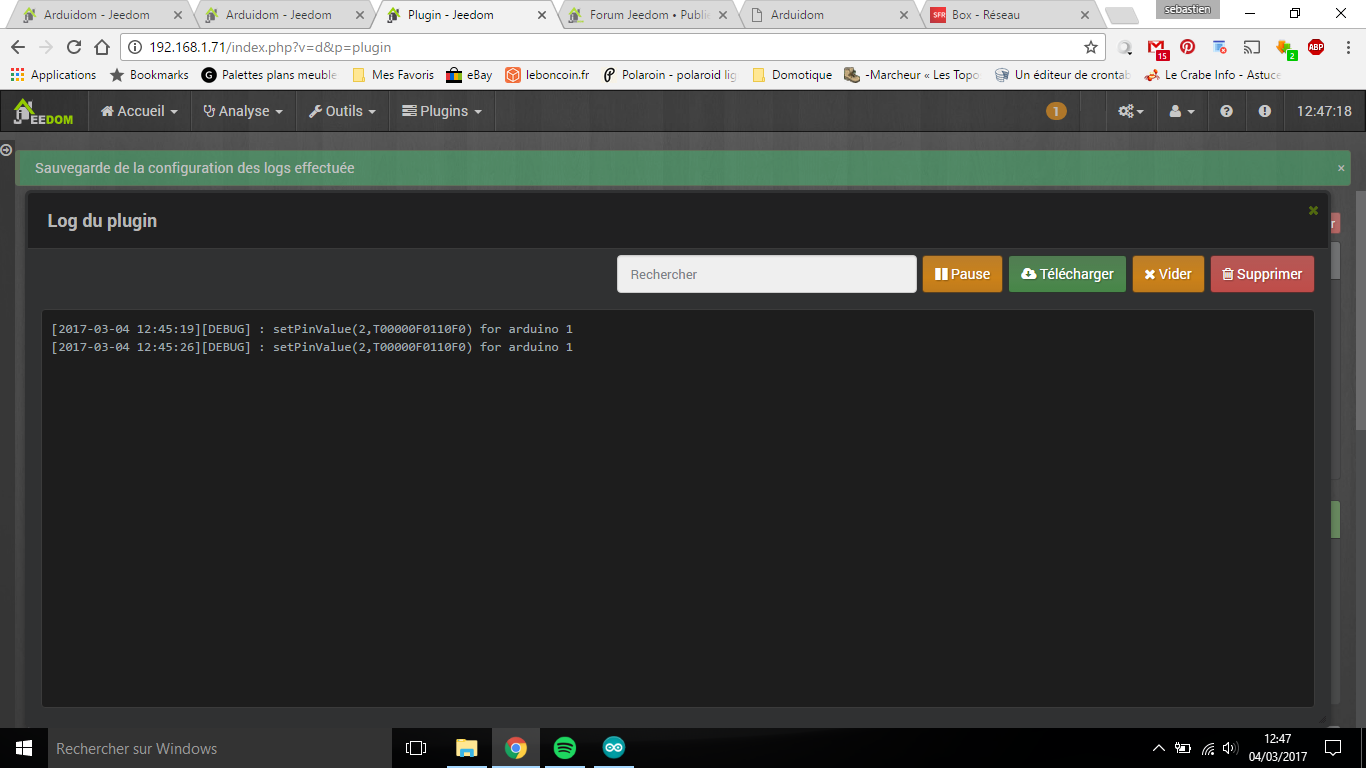Switch to the Forum Jeedom tab

click(646, 15)
